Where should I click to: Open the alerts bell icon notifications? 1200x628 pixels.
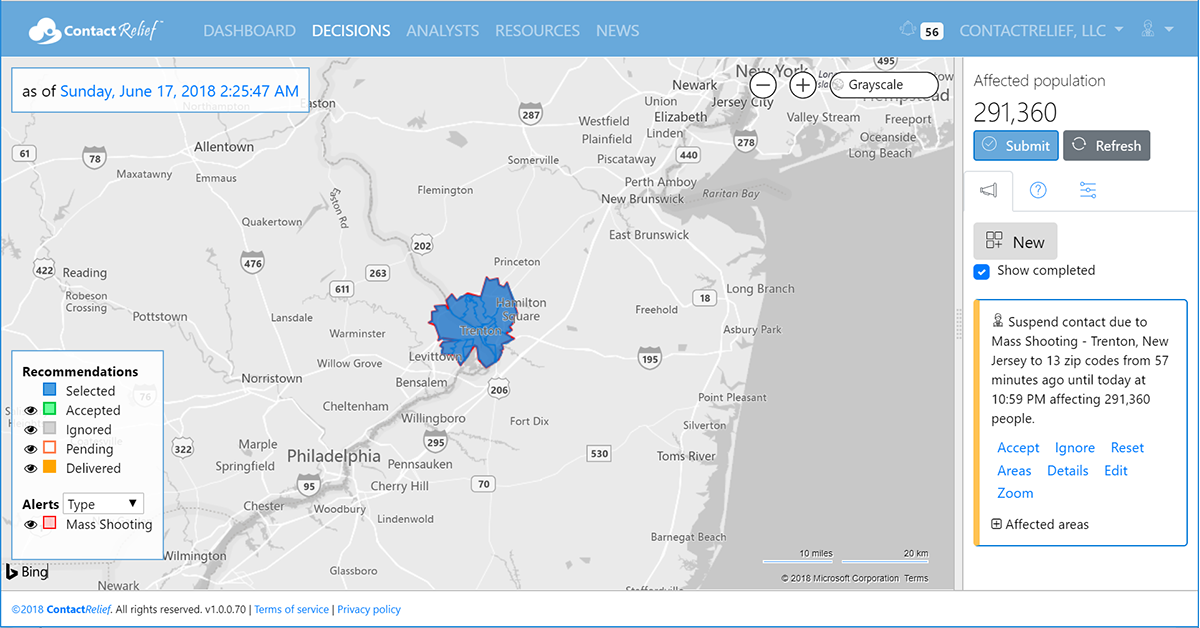pos(908,30)
